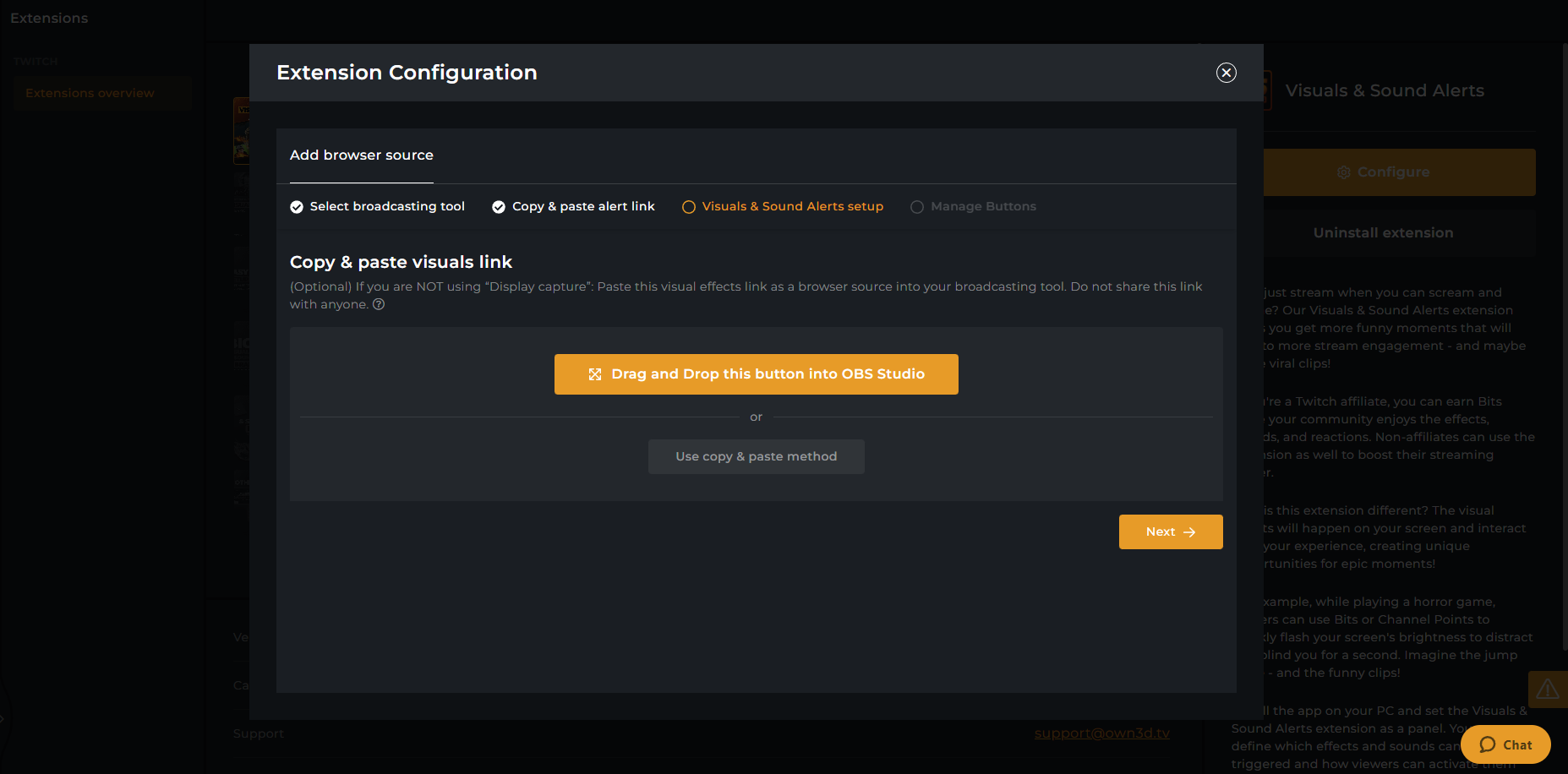Image resolution: width=1568 pixels, height=774 pixels.
Task: Open the Add browser source tab
Action: (x=362, y=155)
